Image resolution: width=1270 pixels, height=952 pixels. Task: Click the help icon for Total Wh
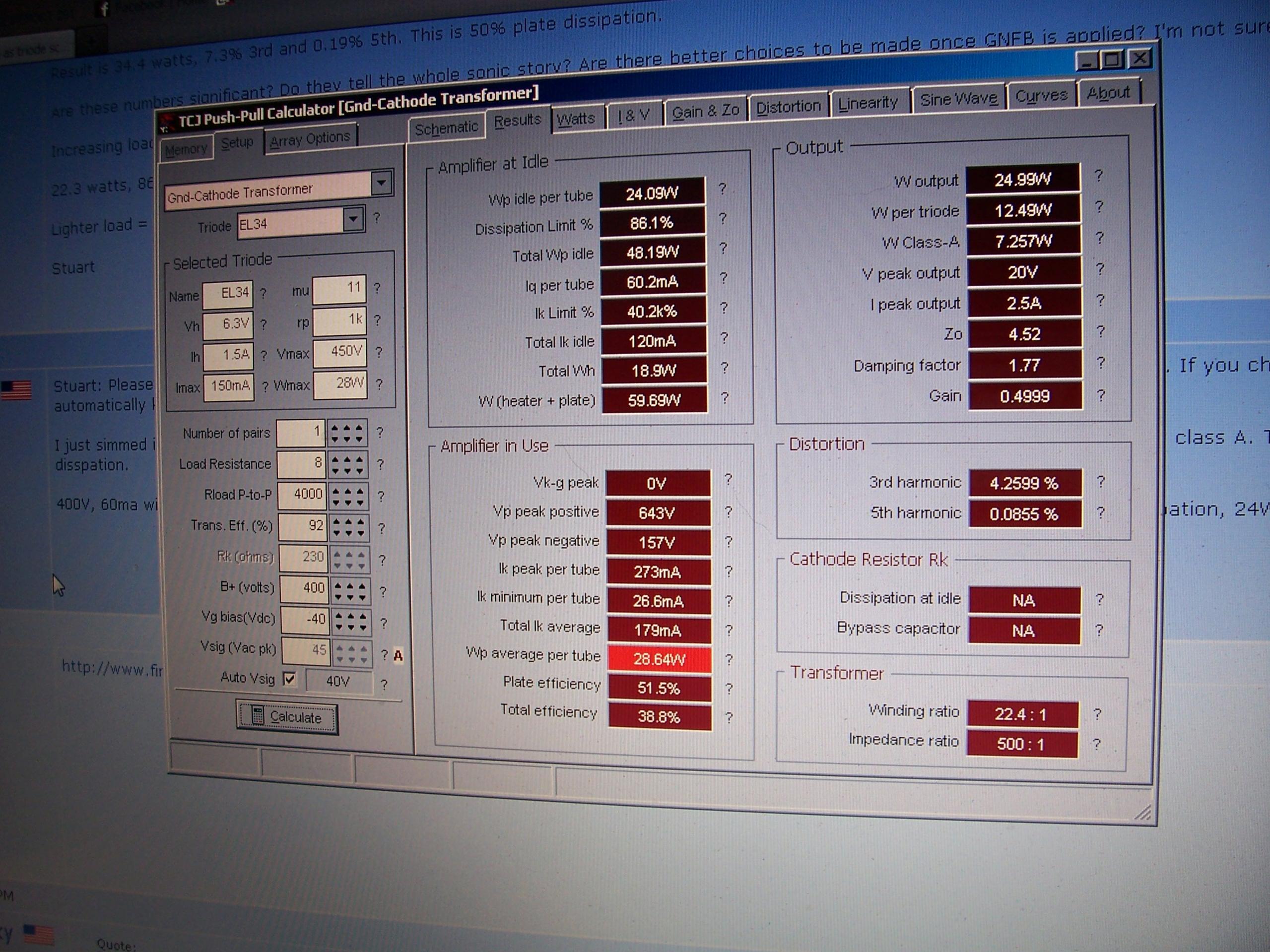(725, 367)
